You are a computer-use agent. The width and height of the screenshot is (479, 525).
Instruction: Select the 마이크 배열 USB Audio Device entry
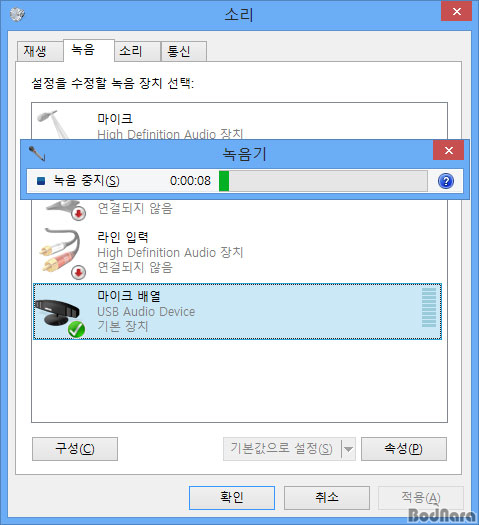237,311
